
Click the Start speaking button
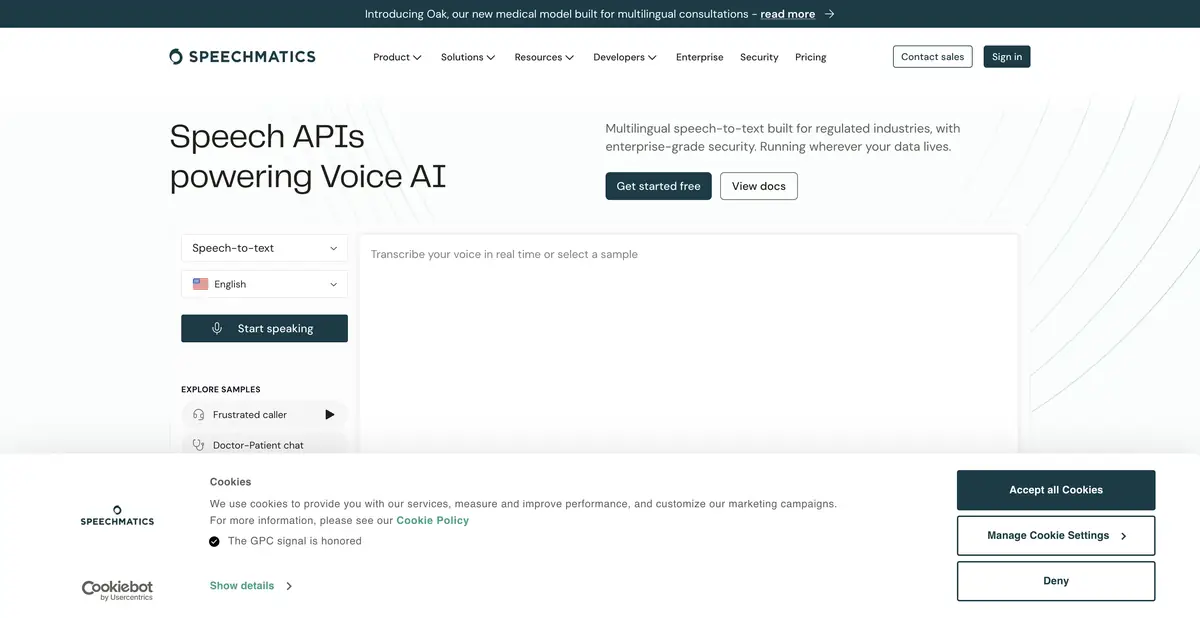[x=265, y=328]
